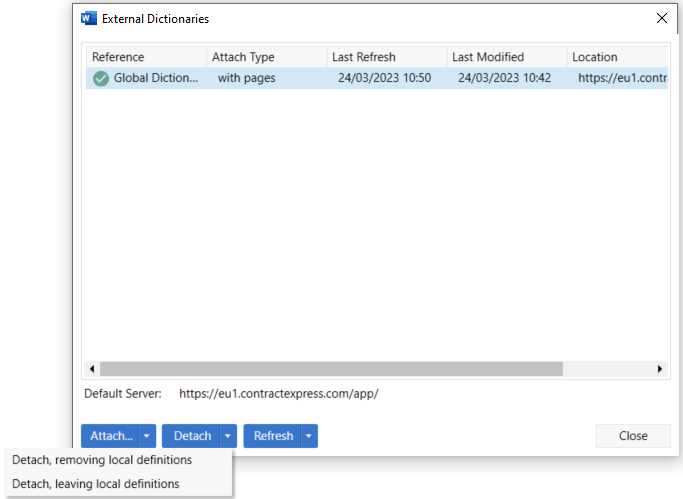
Task: Click the 24/03/2023 10:42 last modified cell
Action: point(504,78)
